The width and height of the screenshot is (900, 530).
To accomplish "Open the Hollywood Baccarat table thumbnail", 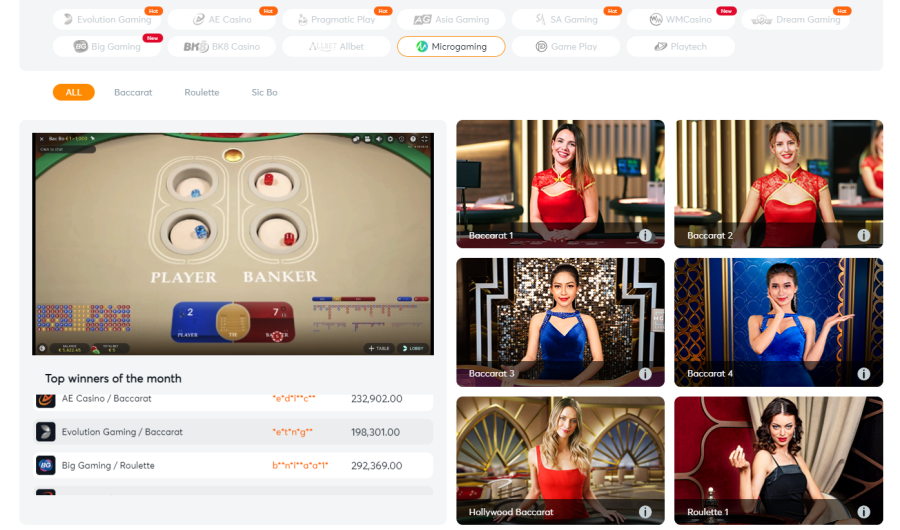I will [x=560, y=461].
